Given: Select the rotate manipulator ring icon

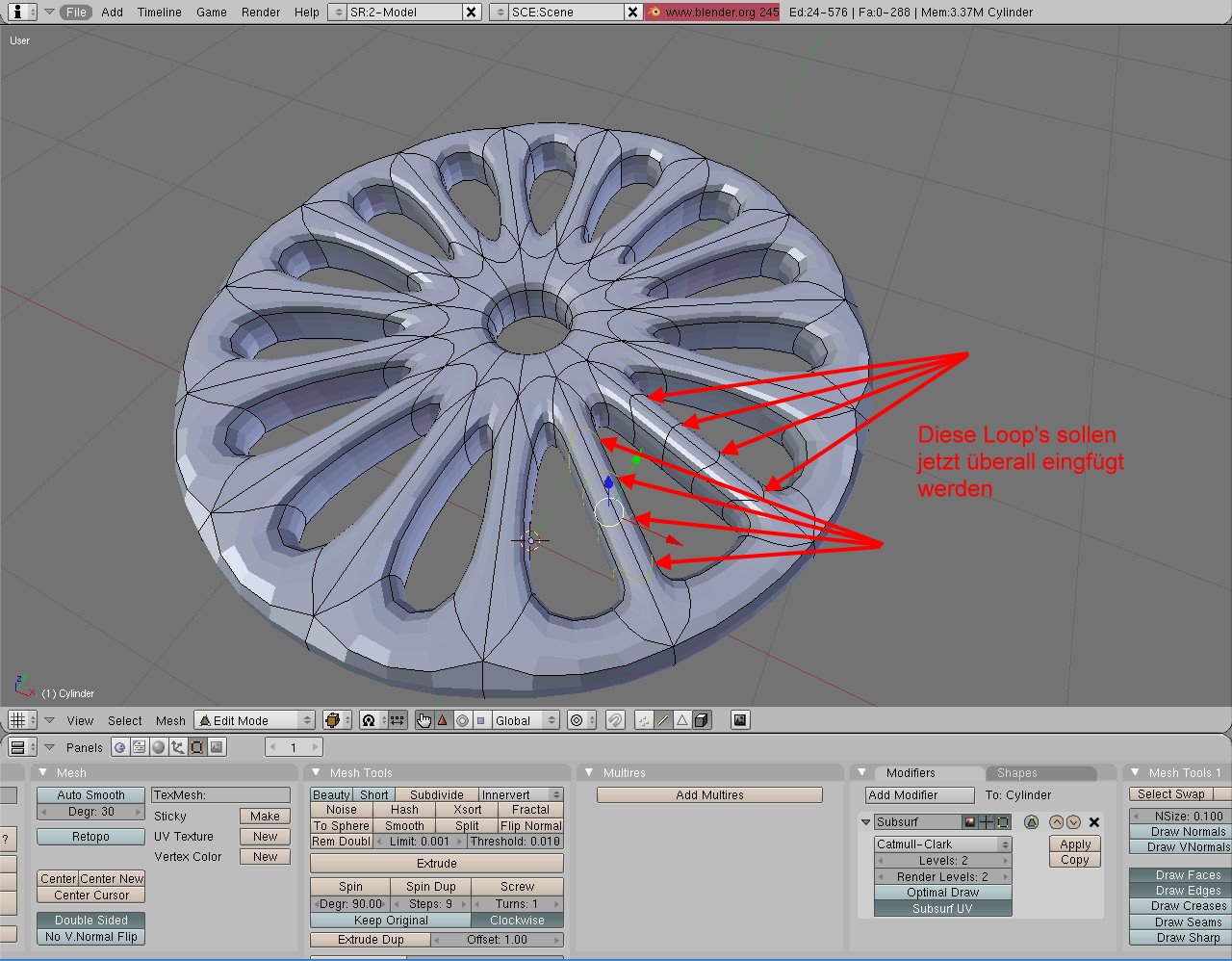Looking at the screenshot, I should point(462,720).
